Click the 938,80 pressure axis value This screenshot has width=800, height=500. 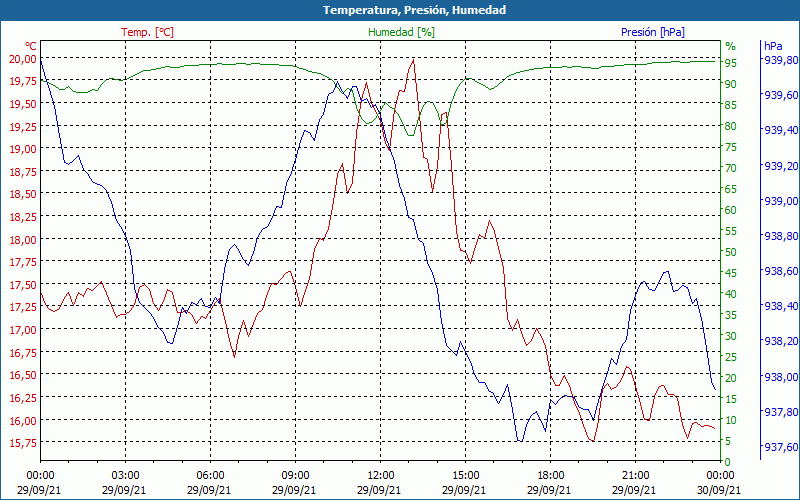click(779, 236)
